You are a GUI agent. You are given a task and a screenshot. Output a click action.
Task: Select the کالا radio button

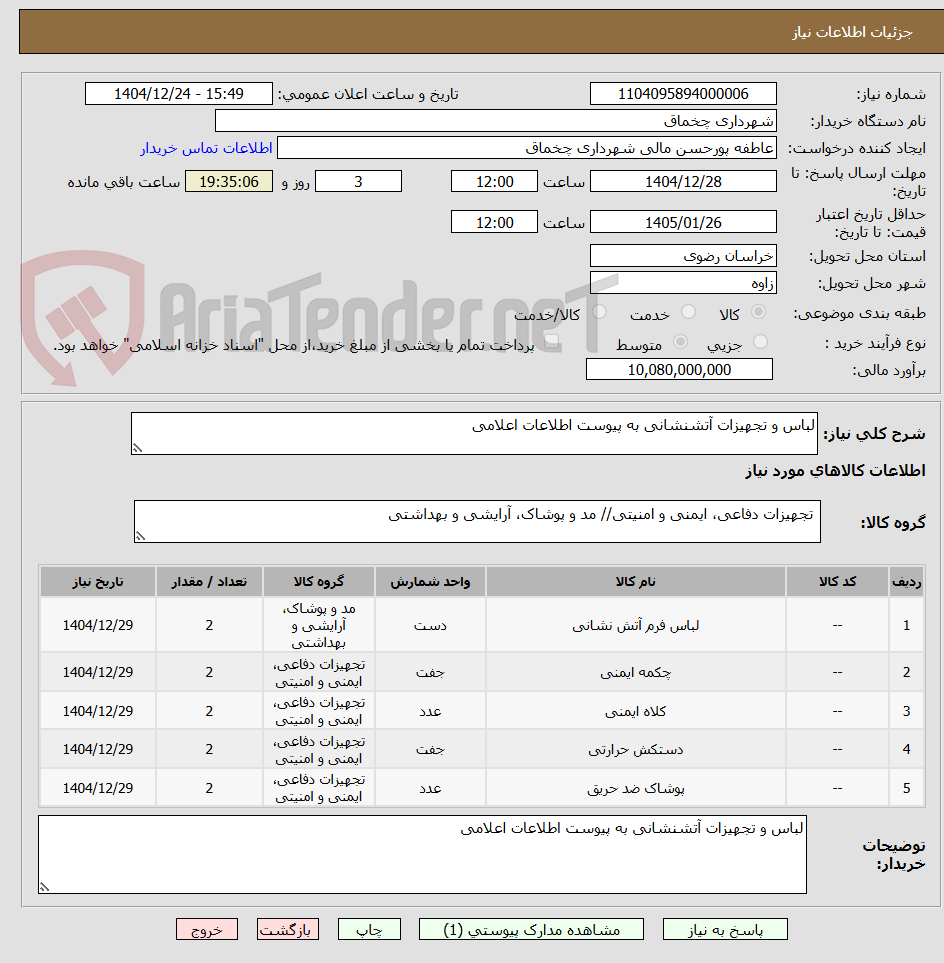[759, 312]
